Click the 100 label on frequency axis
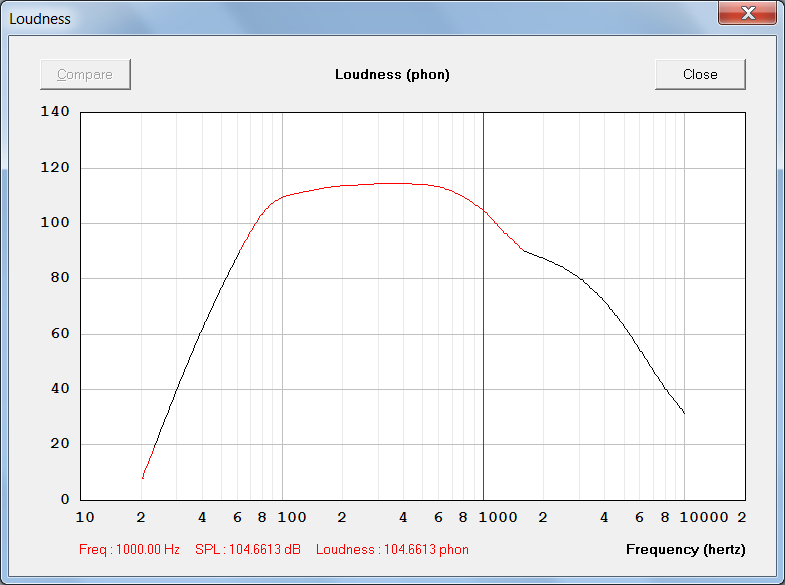Image resolution: width=785 pixels, height=585 pixels. (x=292, y=517)
